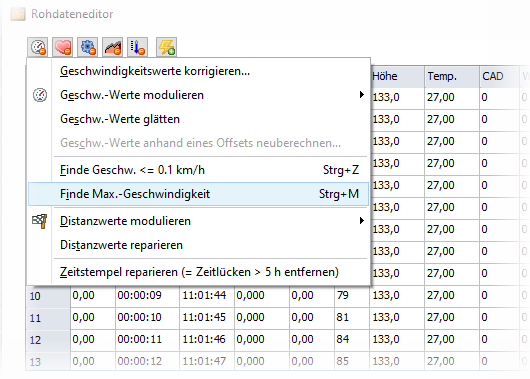Open Distanzwerte modulieren submenu
The image size is (530, 379).
[198, 221]
